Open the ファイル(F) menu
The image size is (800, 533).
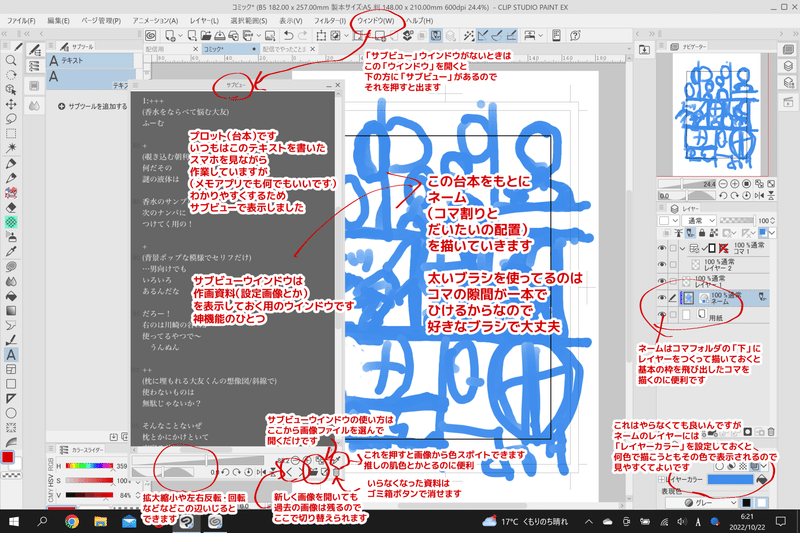(21, 20)
